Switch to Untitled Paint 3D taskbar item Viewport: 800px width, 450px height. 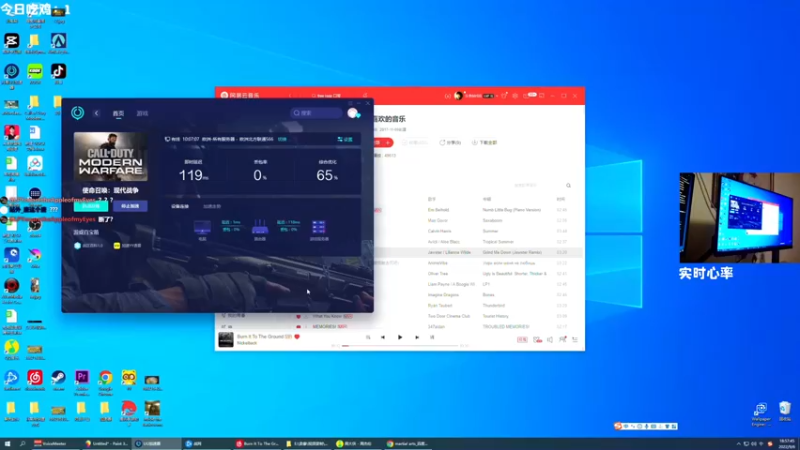point(106,444)
